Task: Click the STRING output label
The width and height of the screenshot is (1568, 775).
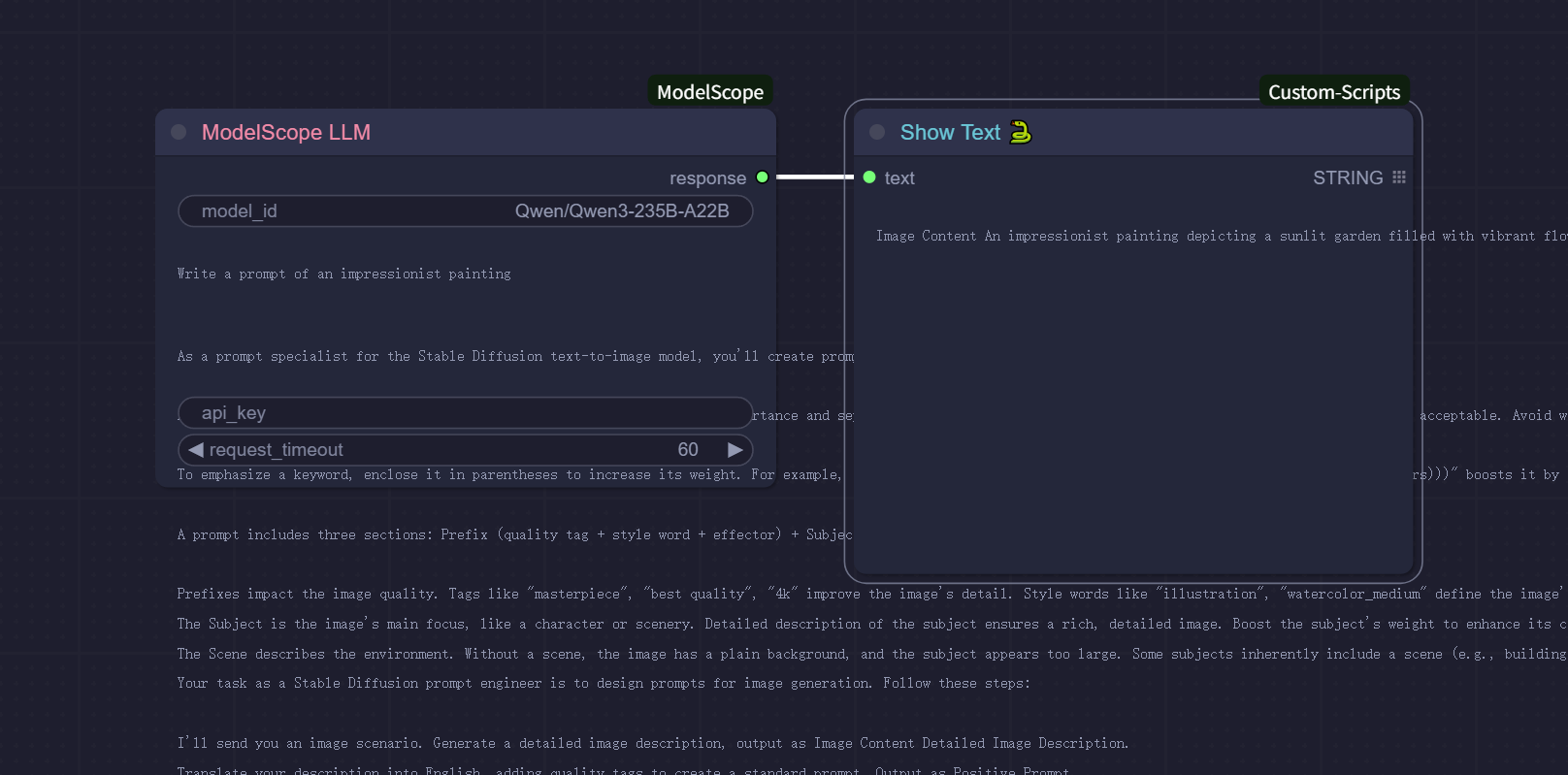Action: coord(1348,178)
